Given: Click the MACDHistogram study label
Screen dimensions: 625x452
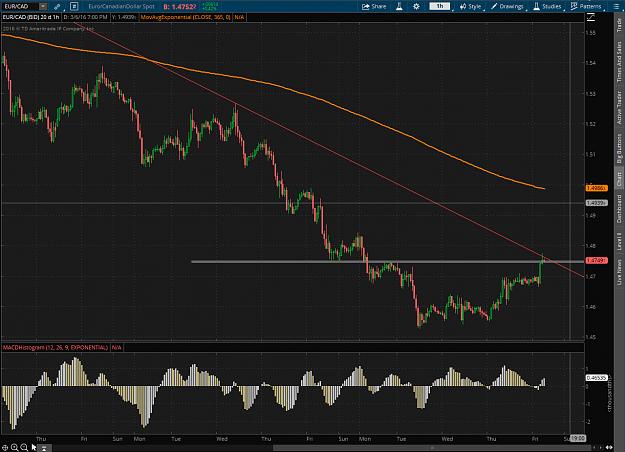Looking at the screenshot, I should click(55, 348).
